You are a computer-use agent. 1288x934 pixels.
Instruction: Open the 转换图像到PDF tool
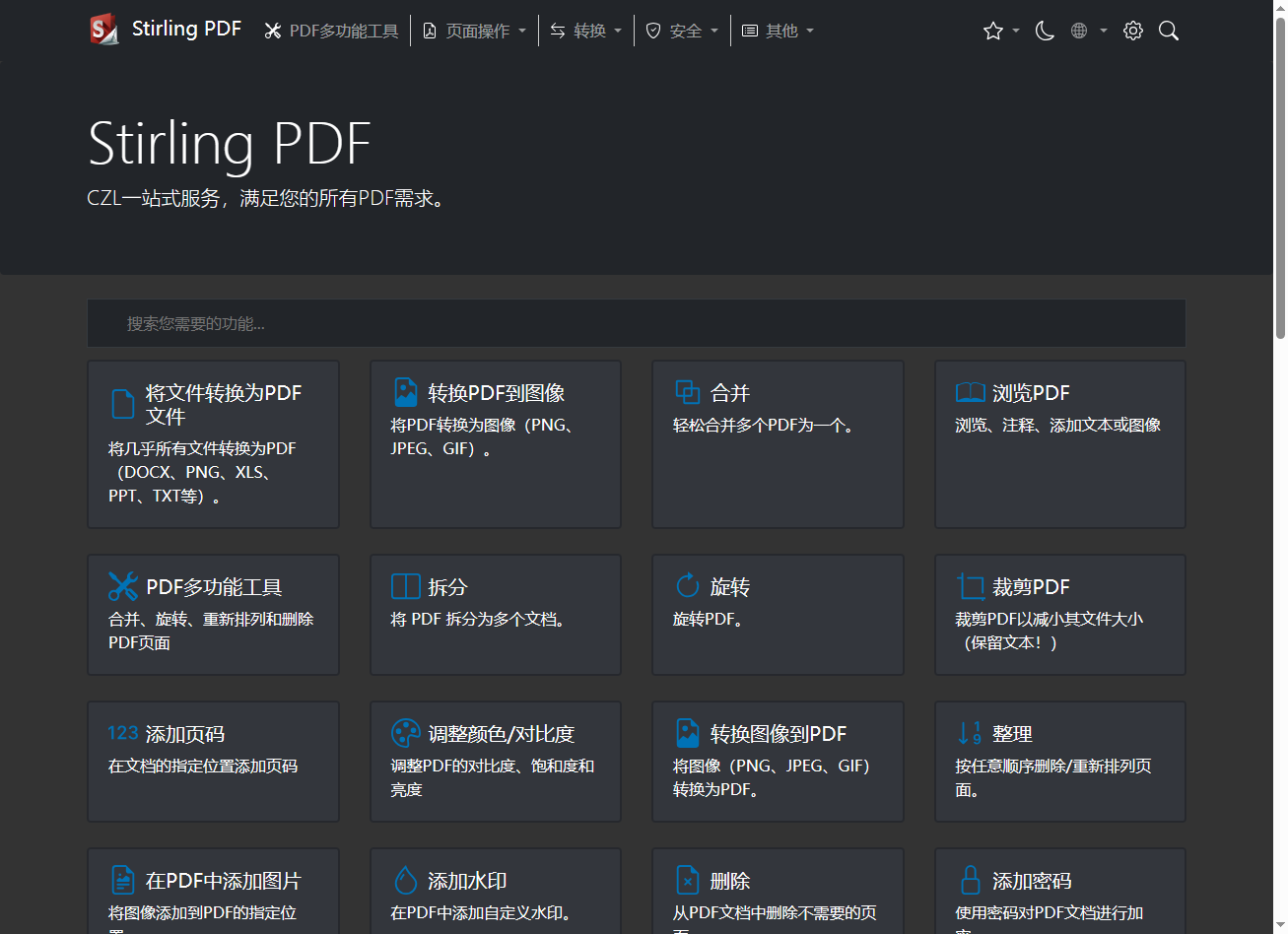tap(779, 734)
